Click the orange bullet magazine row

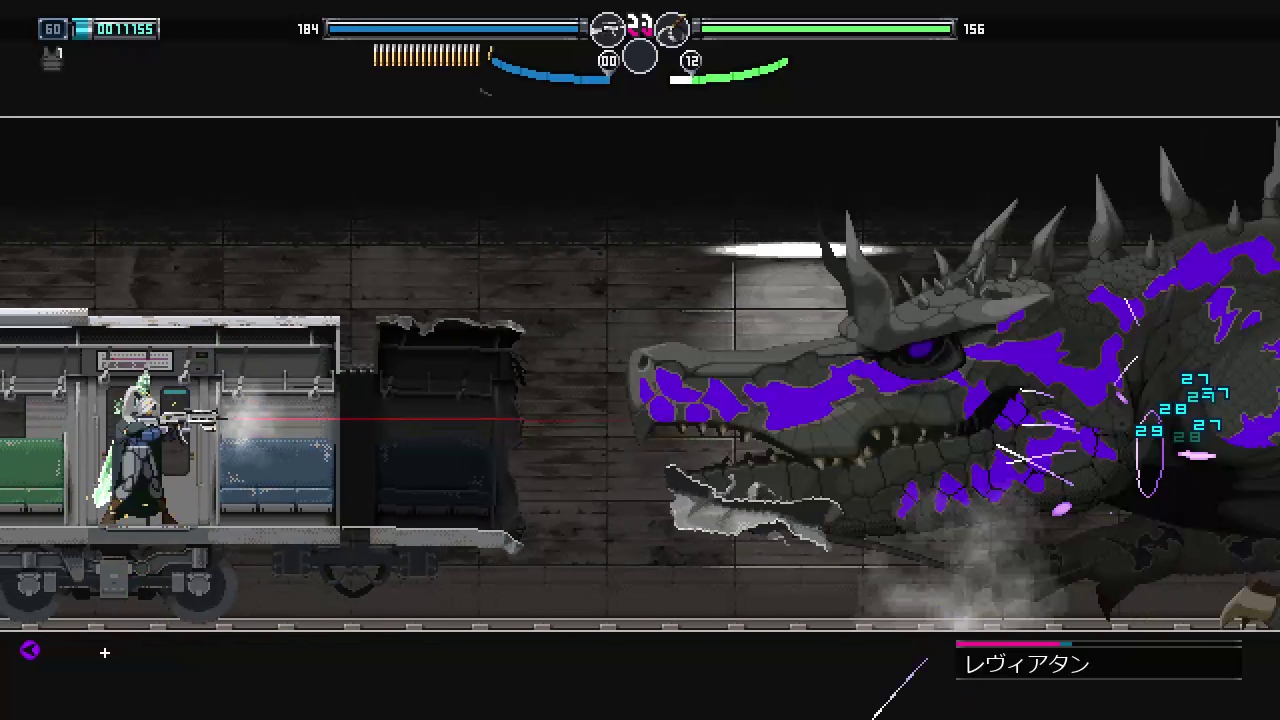click(427, 56)
